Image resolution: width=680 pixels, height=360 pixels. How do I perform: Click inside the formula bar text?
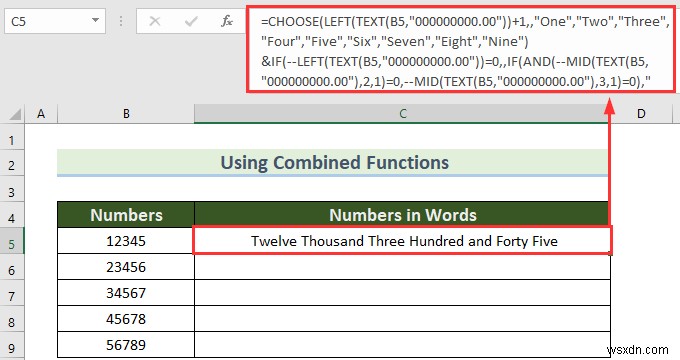[461, 51]
